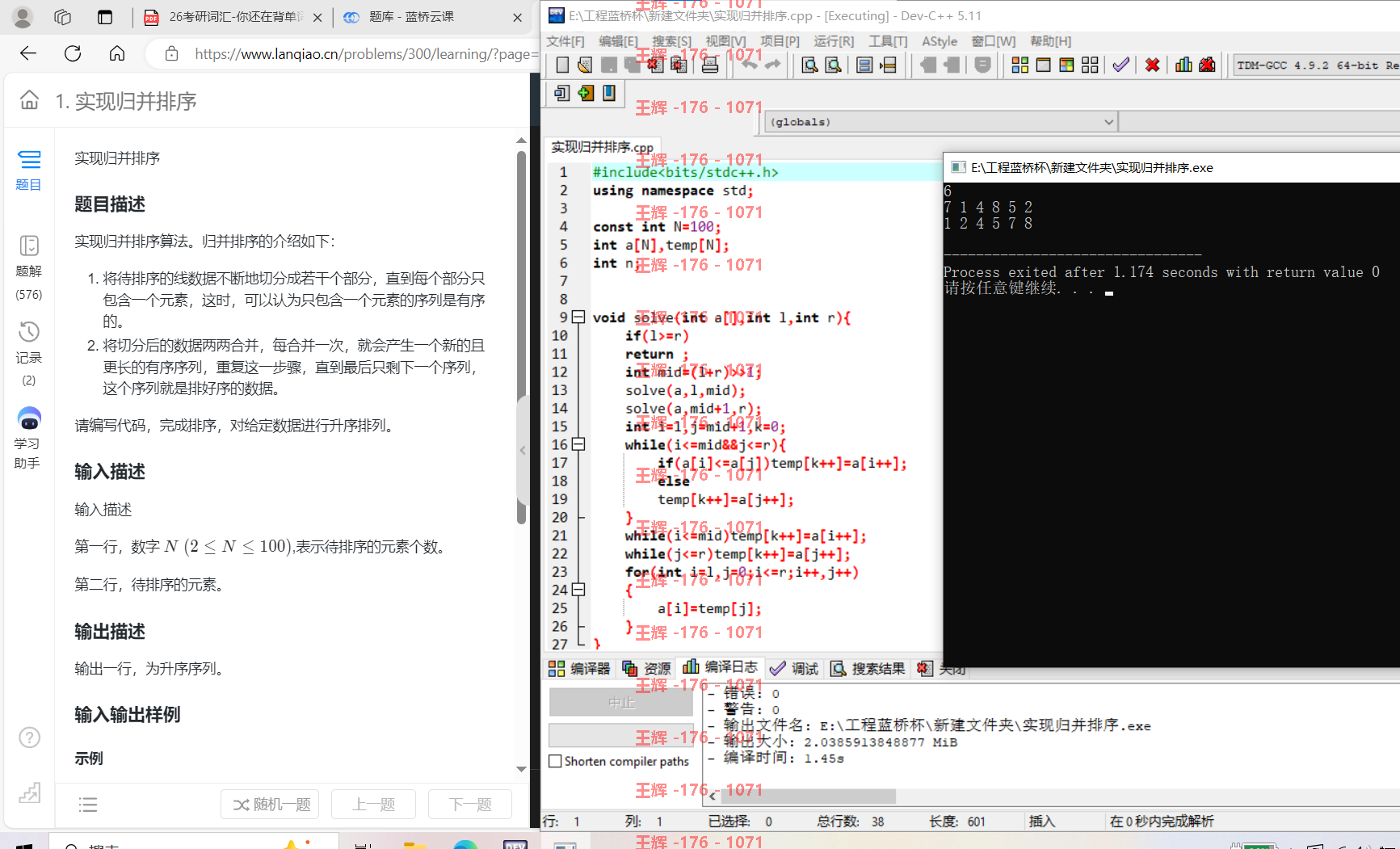Click the sidebar collapse arrow beside the scrollbar
The width and height of the screenshot is (1400, 849).
[523, 450]
